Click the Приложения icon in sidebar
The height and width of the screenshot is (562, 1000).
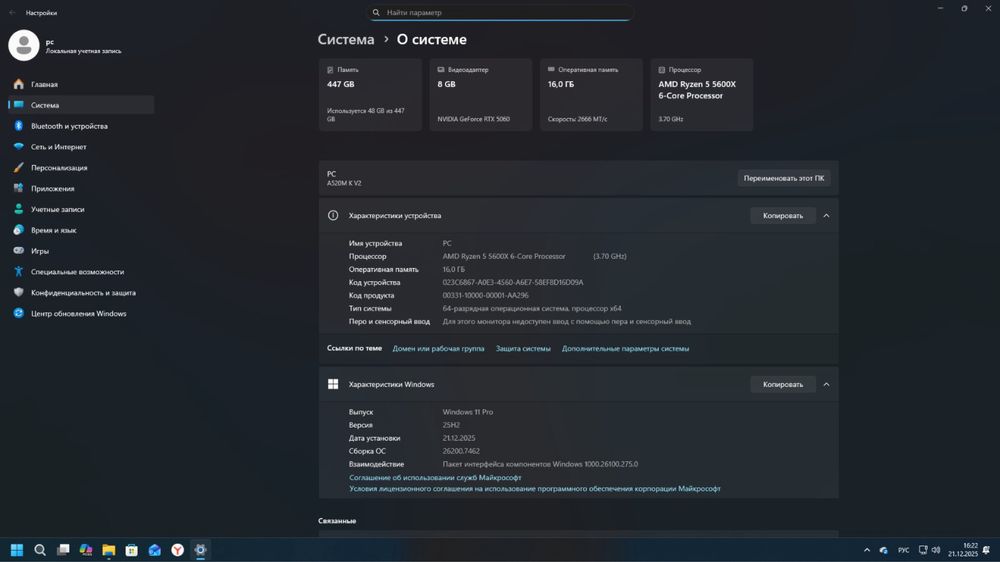[18, 188]
